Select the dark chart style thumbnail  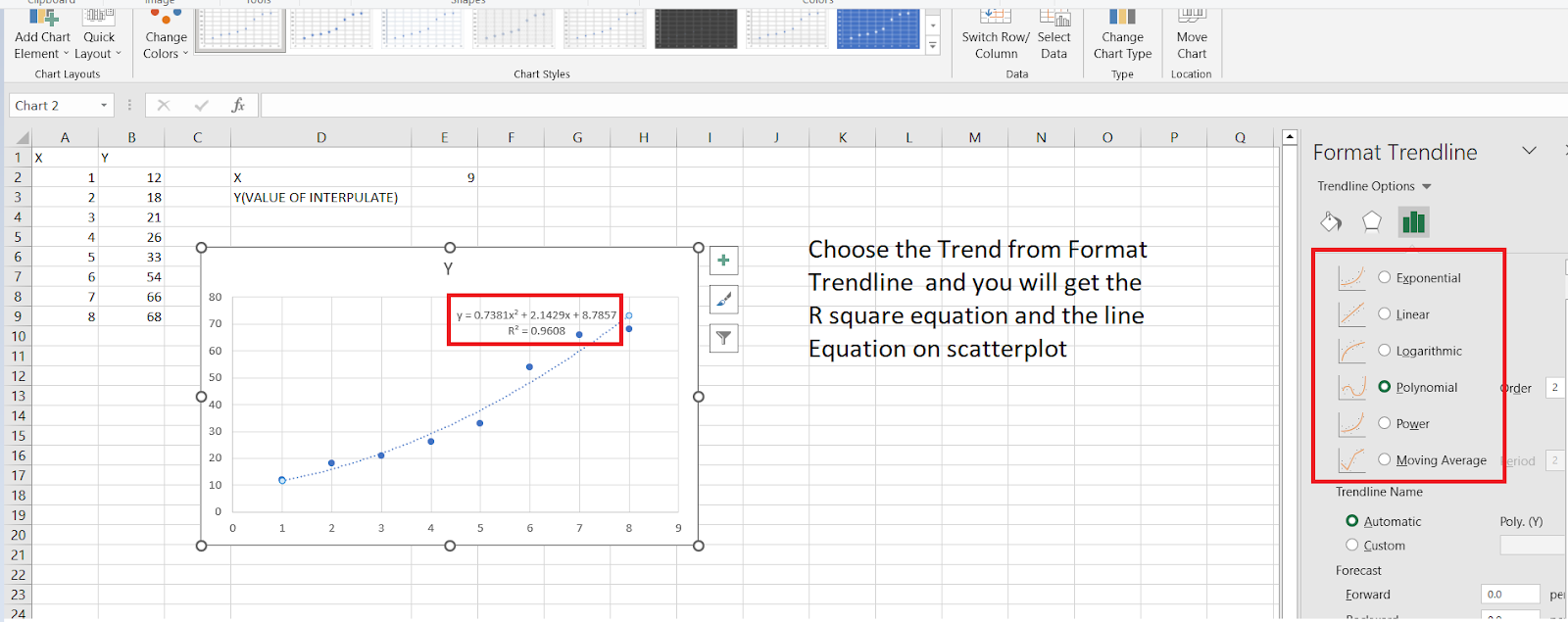coord(696,29)
